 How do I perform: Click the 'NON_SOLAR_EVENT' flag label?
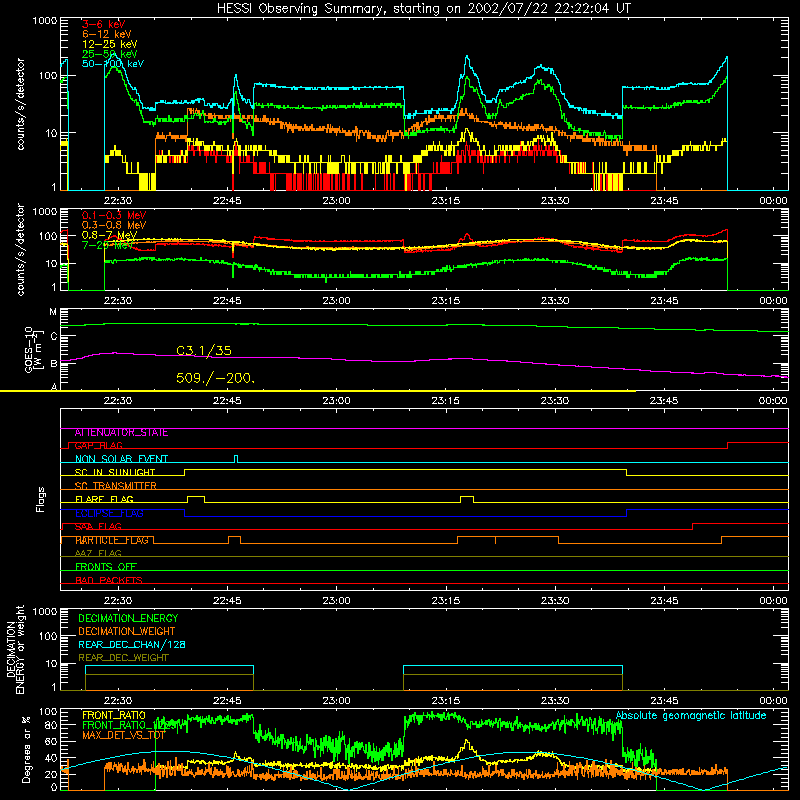pyautogui.click(x=121, y=459)
